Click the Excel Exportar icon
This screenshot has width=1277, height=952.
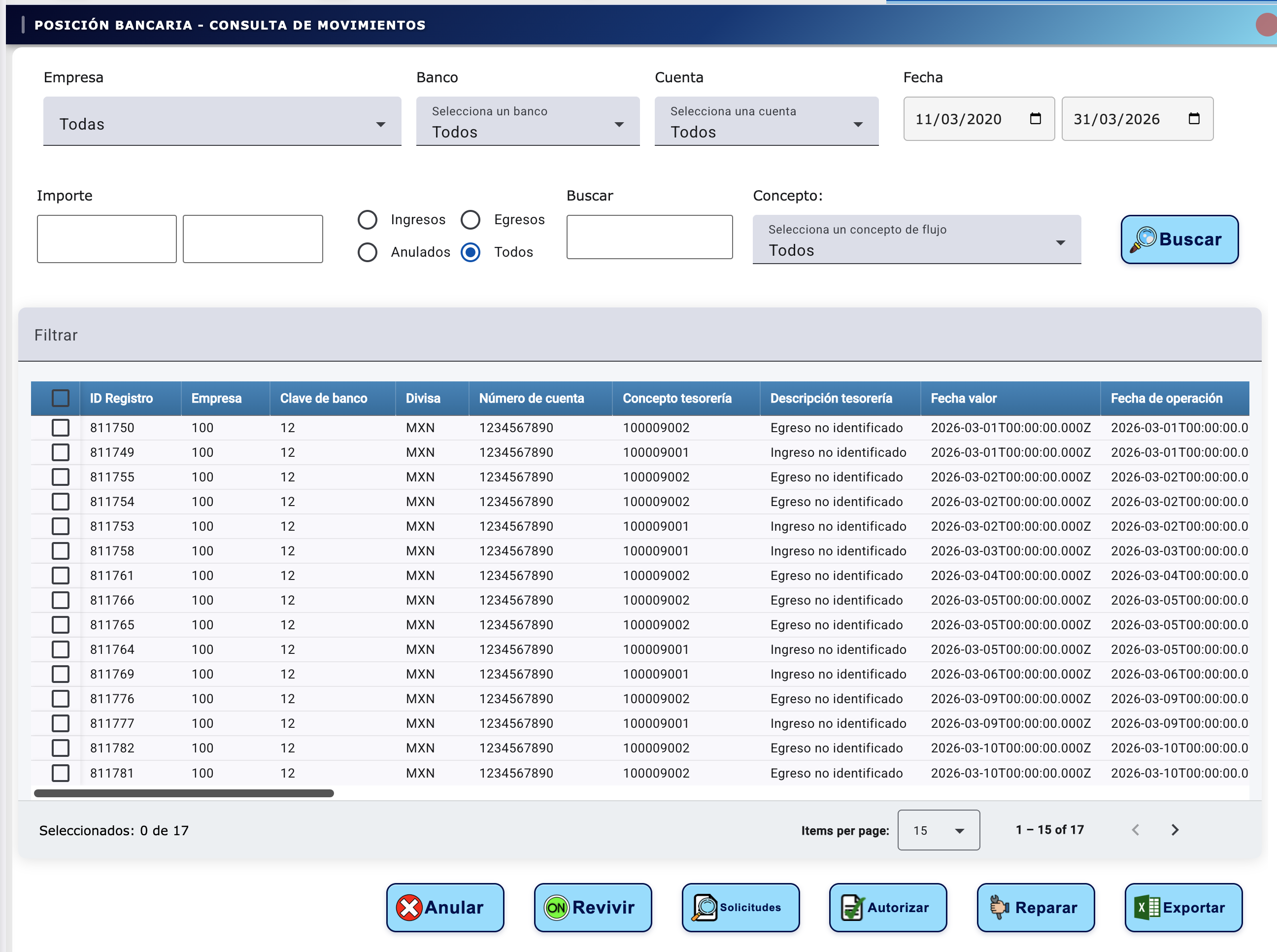pos(1147,908)
